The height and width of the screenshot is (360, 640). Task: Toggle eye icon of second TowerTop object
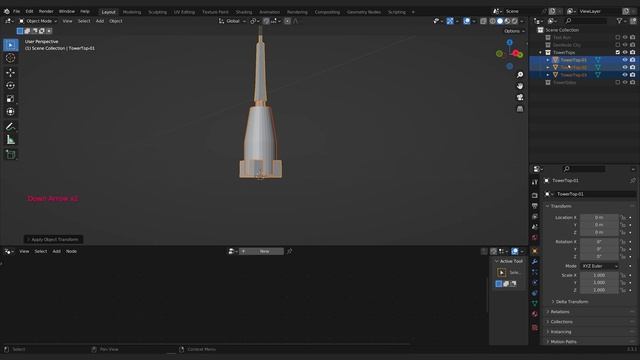(x=625, y=67)
